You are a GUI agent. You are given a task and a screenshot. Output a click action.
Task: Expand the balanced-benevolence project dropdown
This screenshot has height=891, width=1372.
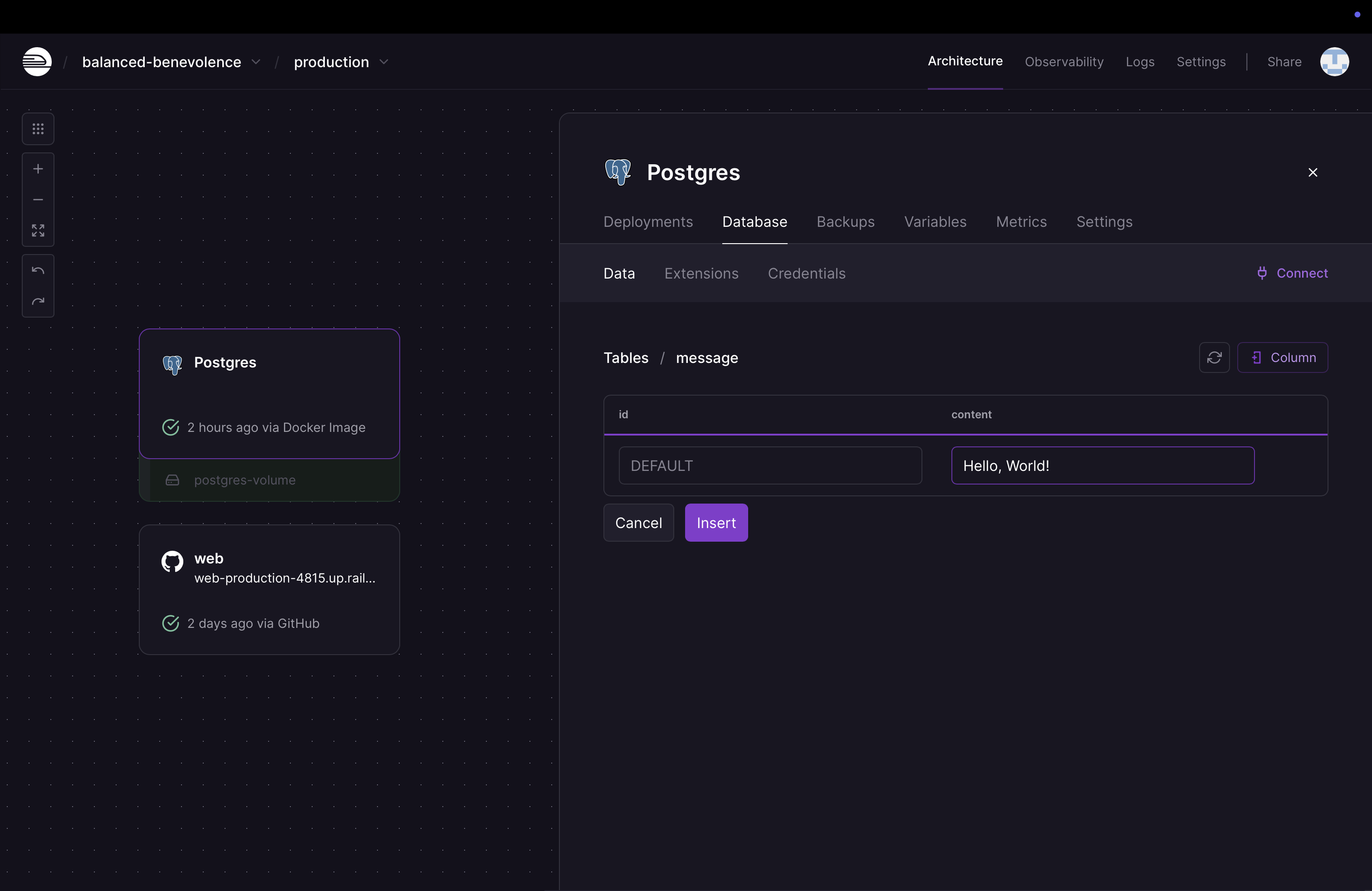(256, 62)
